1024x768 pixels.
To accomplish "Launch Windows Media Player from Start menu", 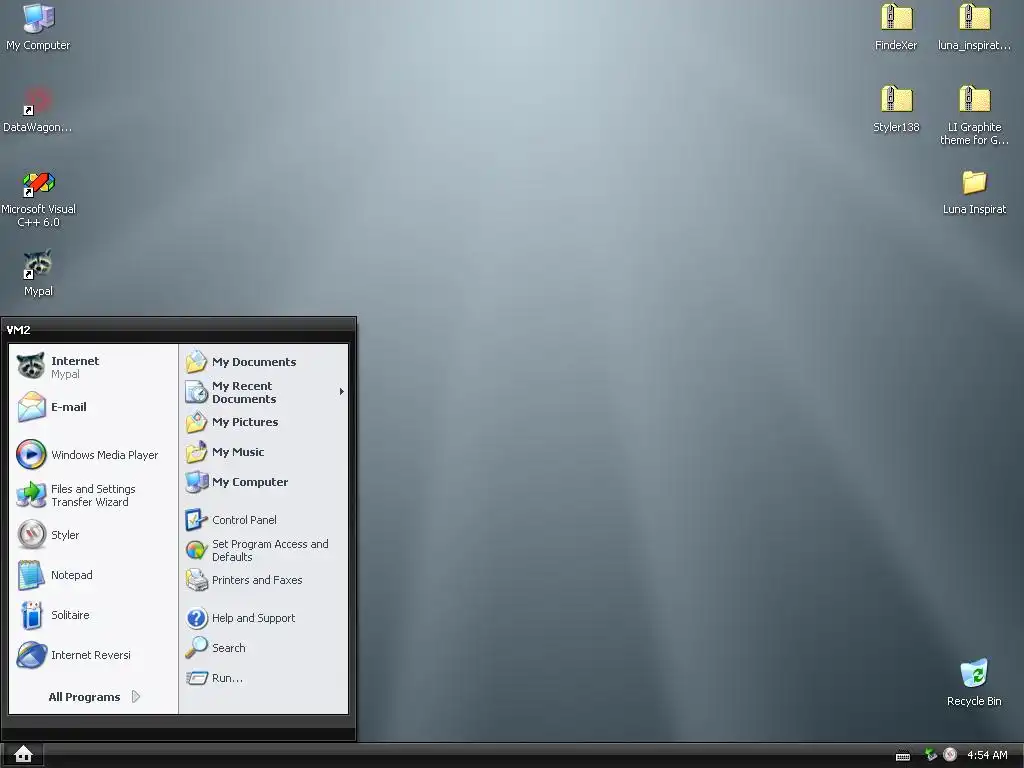I will coord(93,455).
